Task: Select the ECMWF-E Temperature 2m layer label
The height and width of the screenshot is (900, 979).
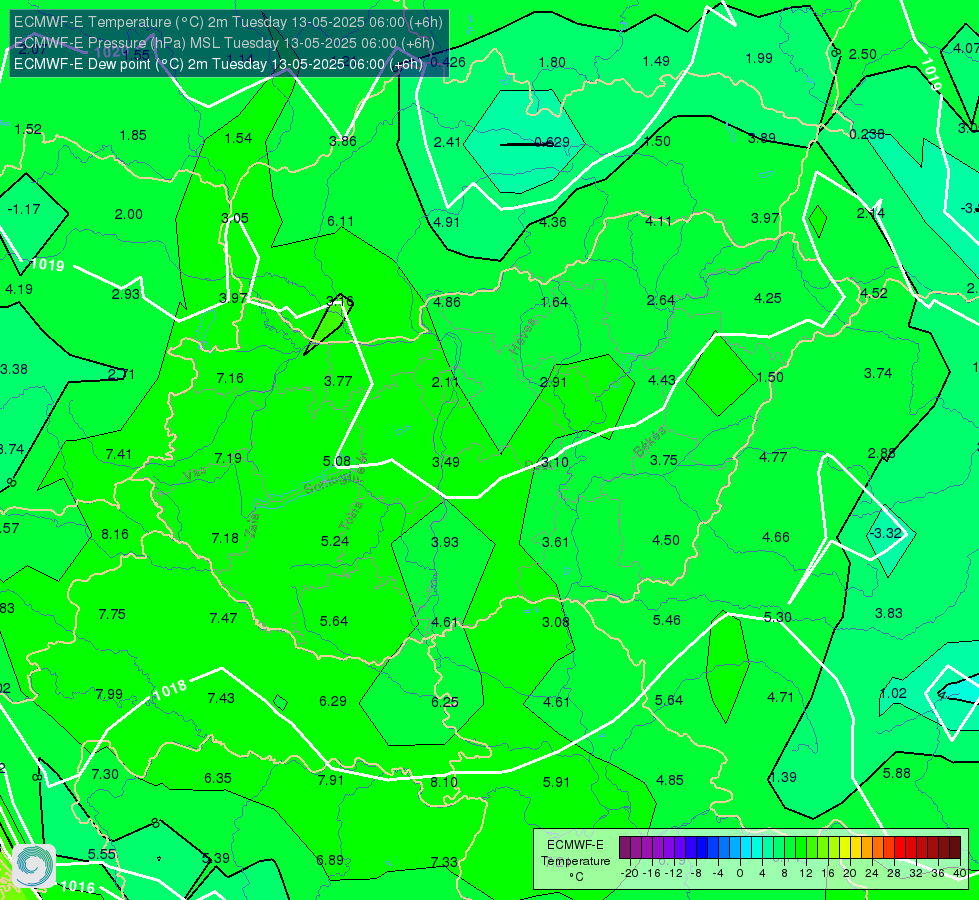Action: 228,22
